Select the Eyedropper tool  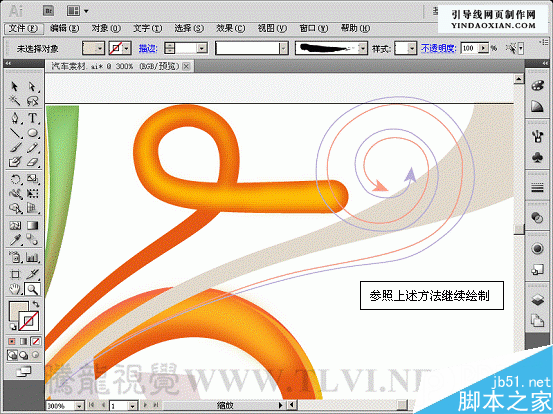click(x=15, y=240)
